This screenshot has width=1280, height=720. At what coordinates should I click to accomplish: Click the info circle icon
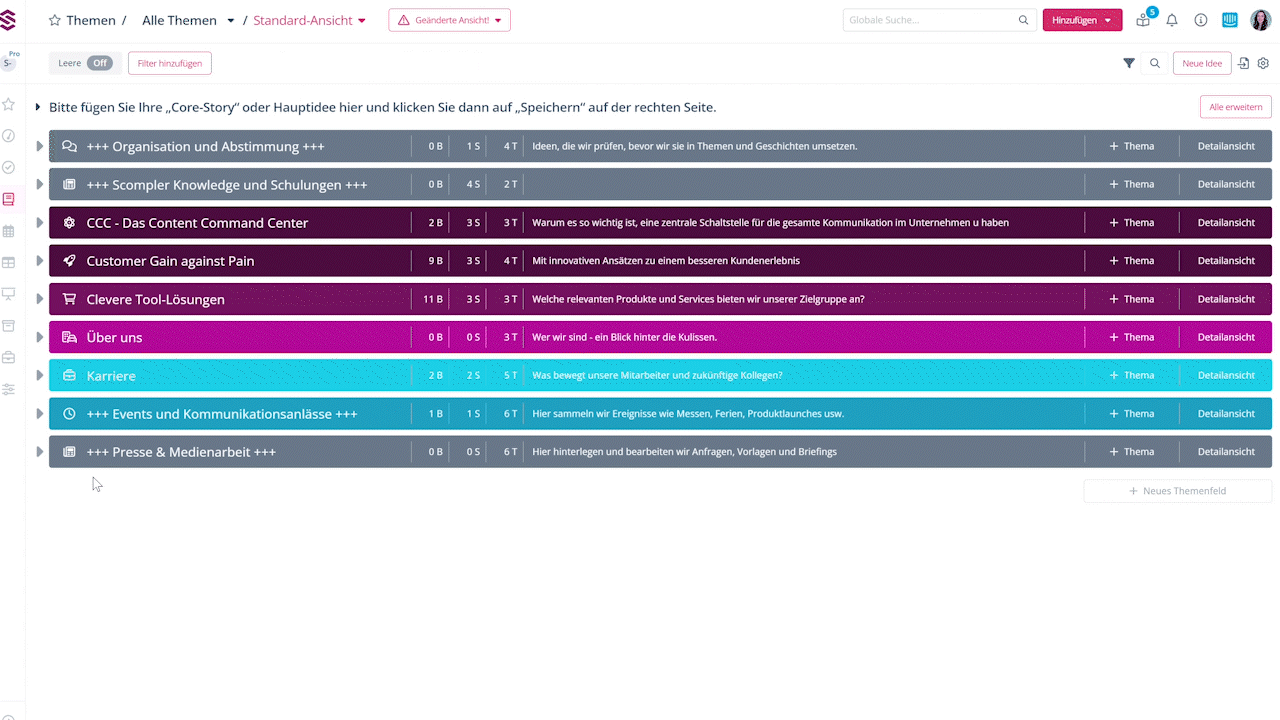coord(1201,20)
